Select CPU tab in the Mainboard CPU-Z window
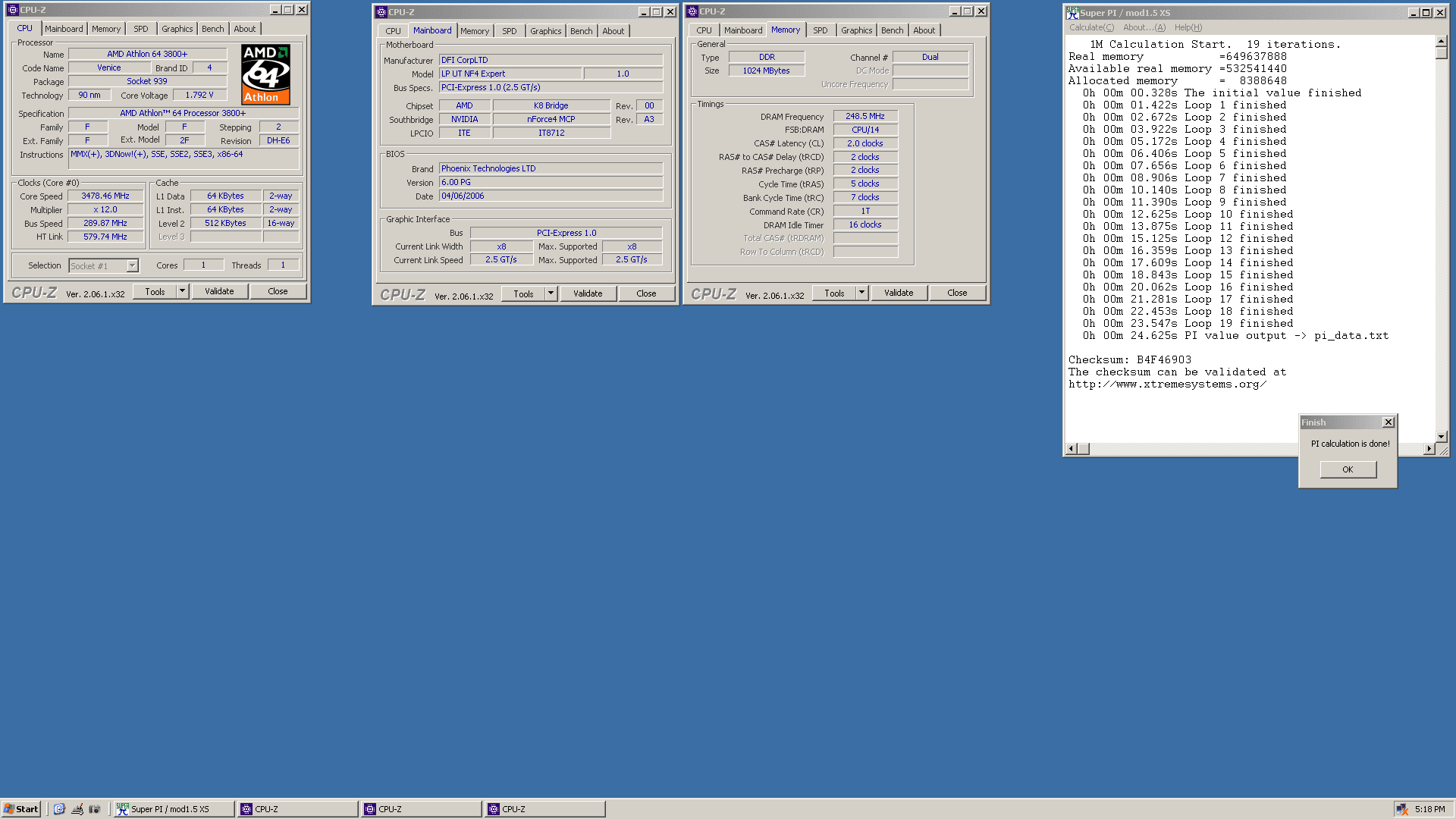 [393, 31]
